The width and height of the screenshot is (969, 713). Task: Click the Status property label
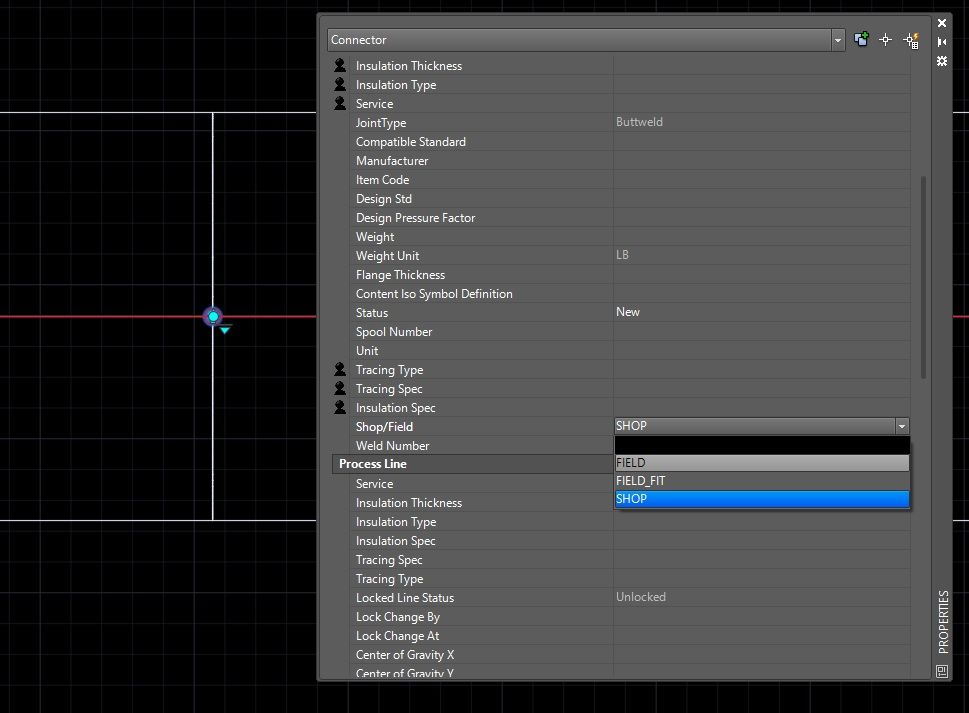(372, 313)
